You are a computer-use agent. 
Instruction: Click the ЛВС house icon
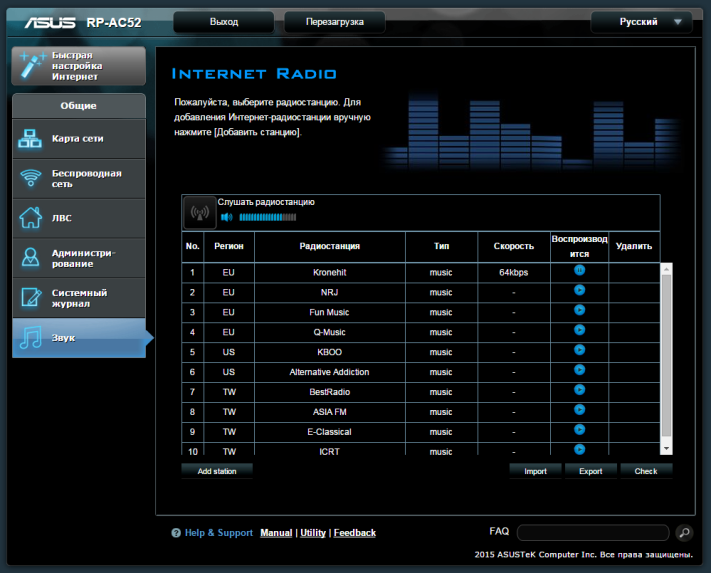(x=30, y=218)
